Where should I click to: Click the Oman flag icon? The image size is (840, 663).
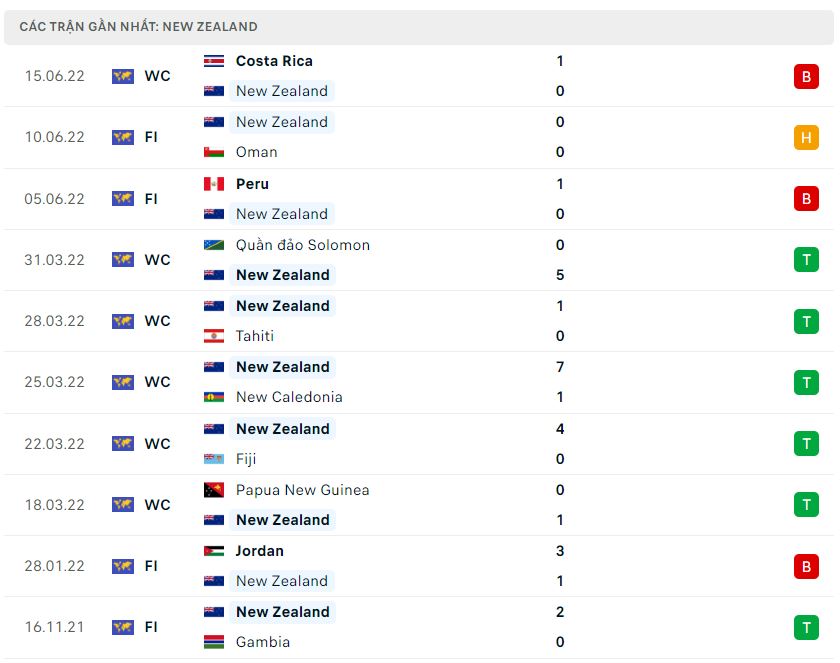click(213, 152)
